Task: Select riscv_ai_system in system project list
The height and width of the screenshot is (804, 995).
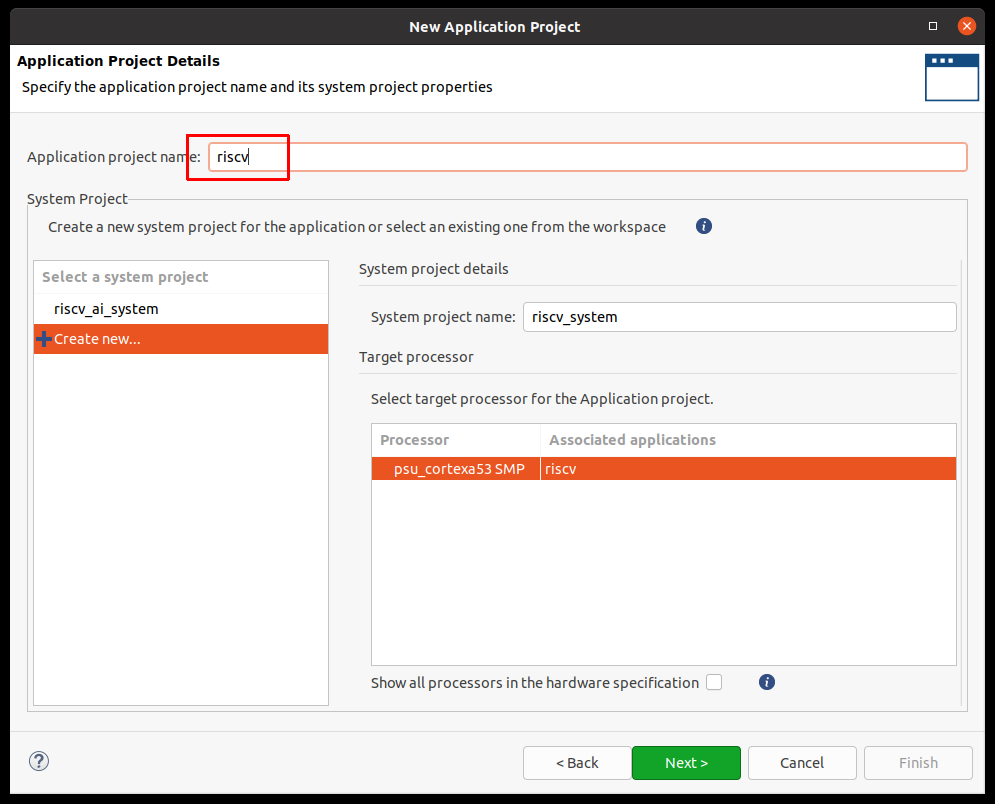Action: [181, 309]
